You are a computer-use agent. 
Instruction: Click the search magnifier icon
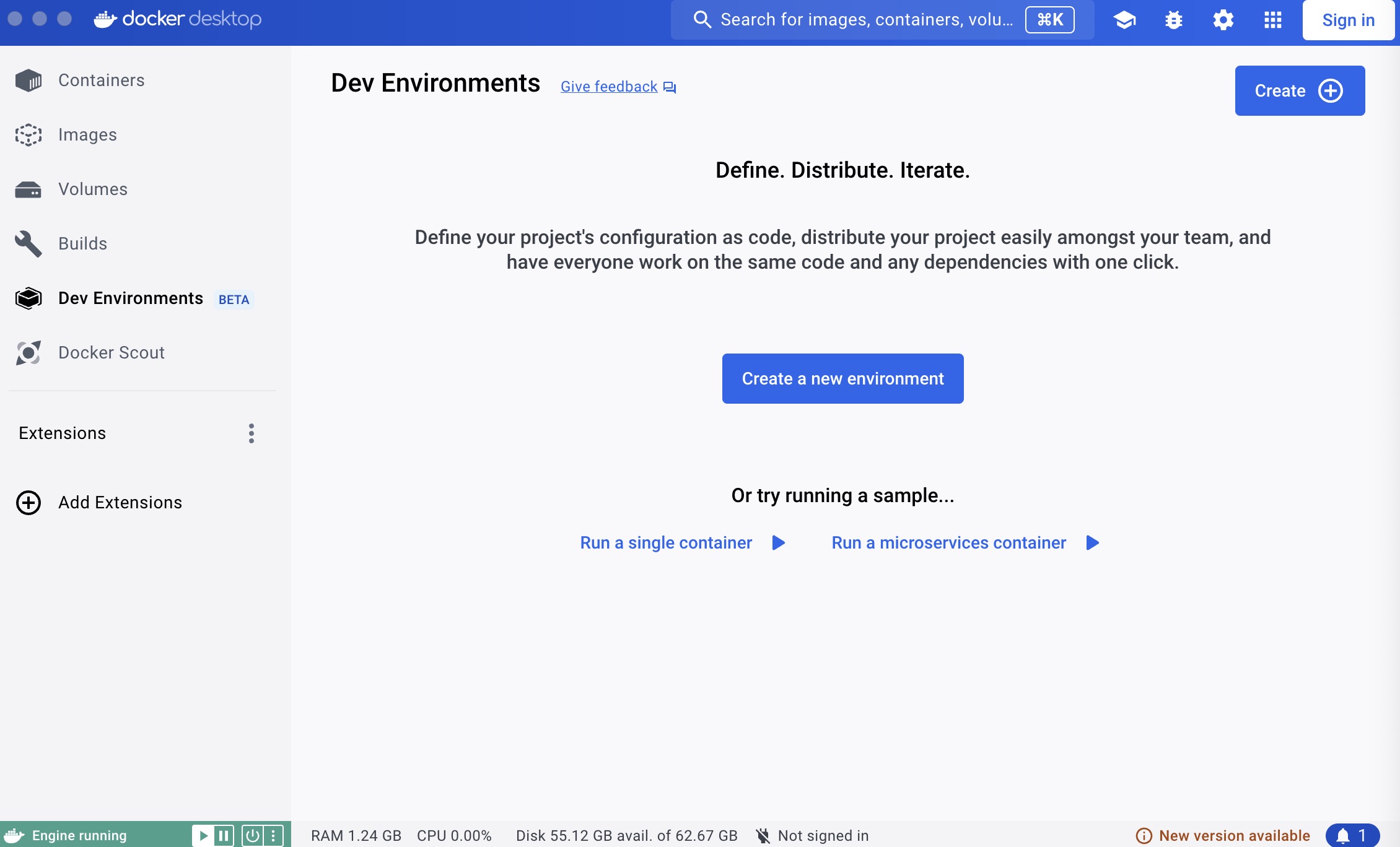tap(702, 20)
